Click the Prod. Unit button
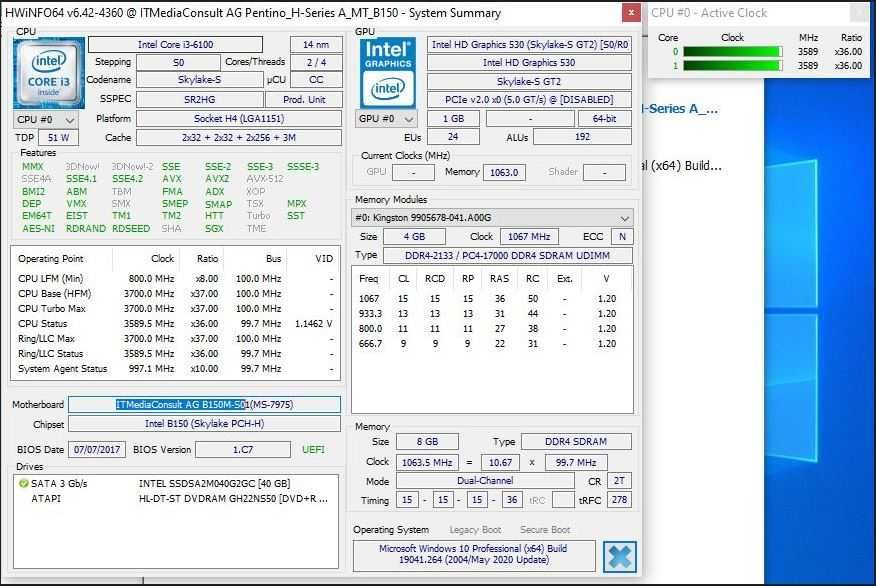Screen dimensions: 876x586 [304, 99]
